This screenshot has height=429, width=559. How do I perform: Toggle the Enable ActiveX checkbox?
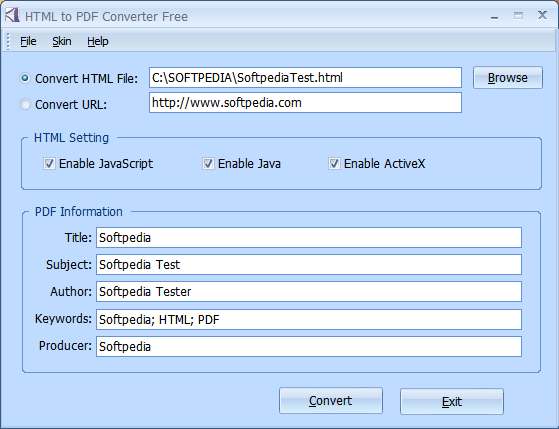(x=334, y=164)
